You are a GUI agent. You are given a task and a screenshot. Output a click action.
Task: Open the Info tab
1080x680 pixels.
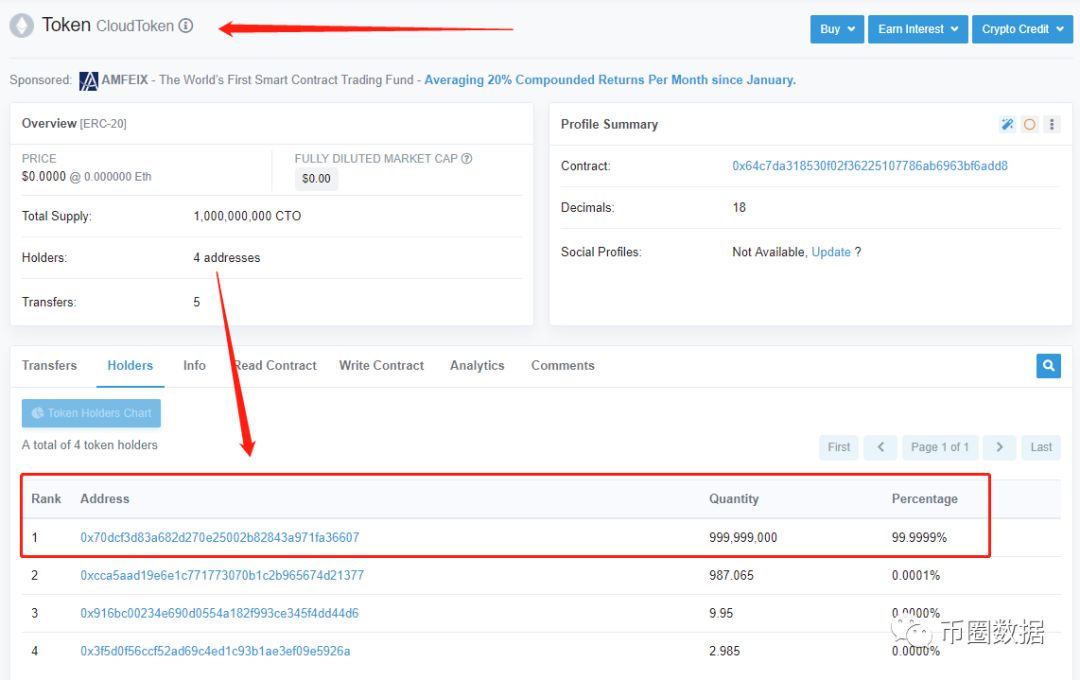[194, 365]
